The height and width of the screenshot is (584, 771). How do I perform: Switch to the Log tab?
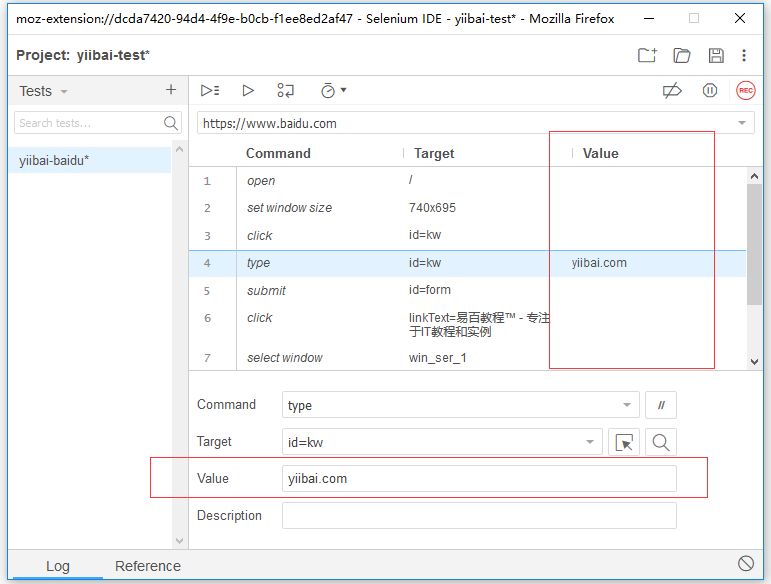coord(58,566)
